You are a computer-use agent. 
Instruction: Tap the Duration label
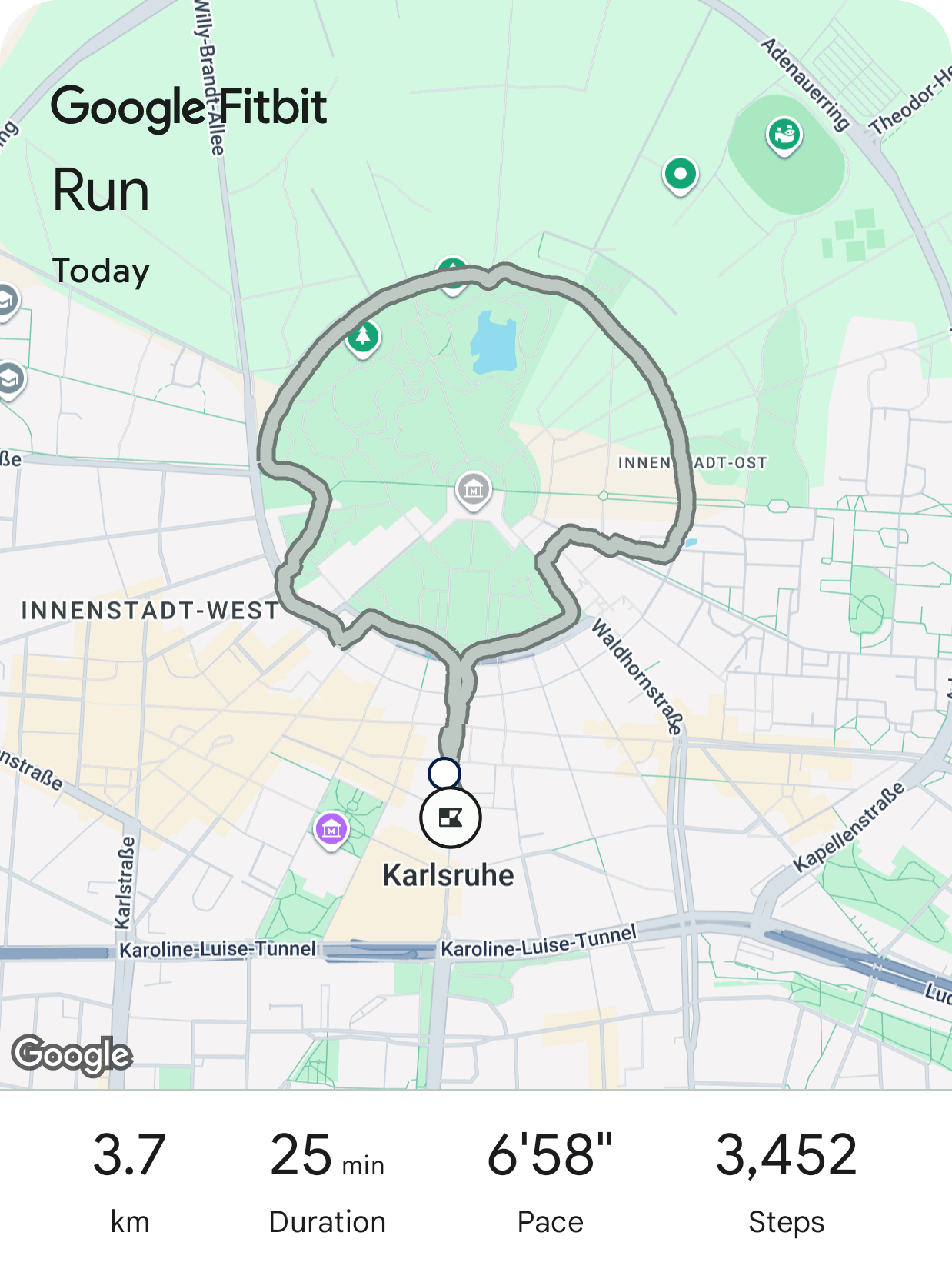pyautogui.click(x=327, y=1222)
